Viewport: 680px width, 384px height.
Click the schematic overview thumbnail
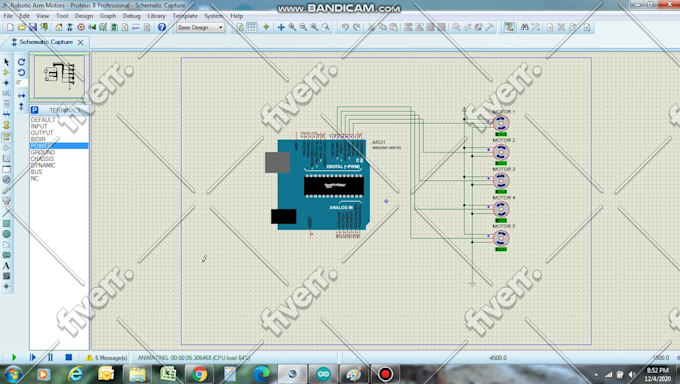[x=59, y=76]
